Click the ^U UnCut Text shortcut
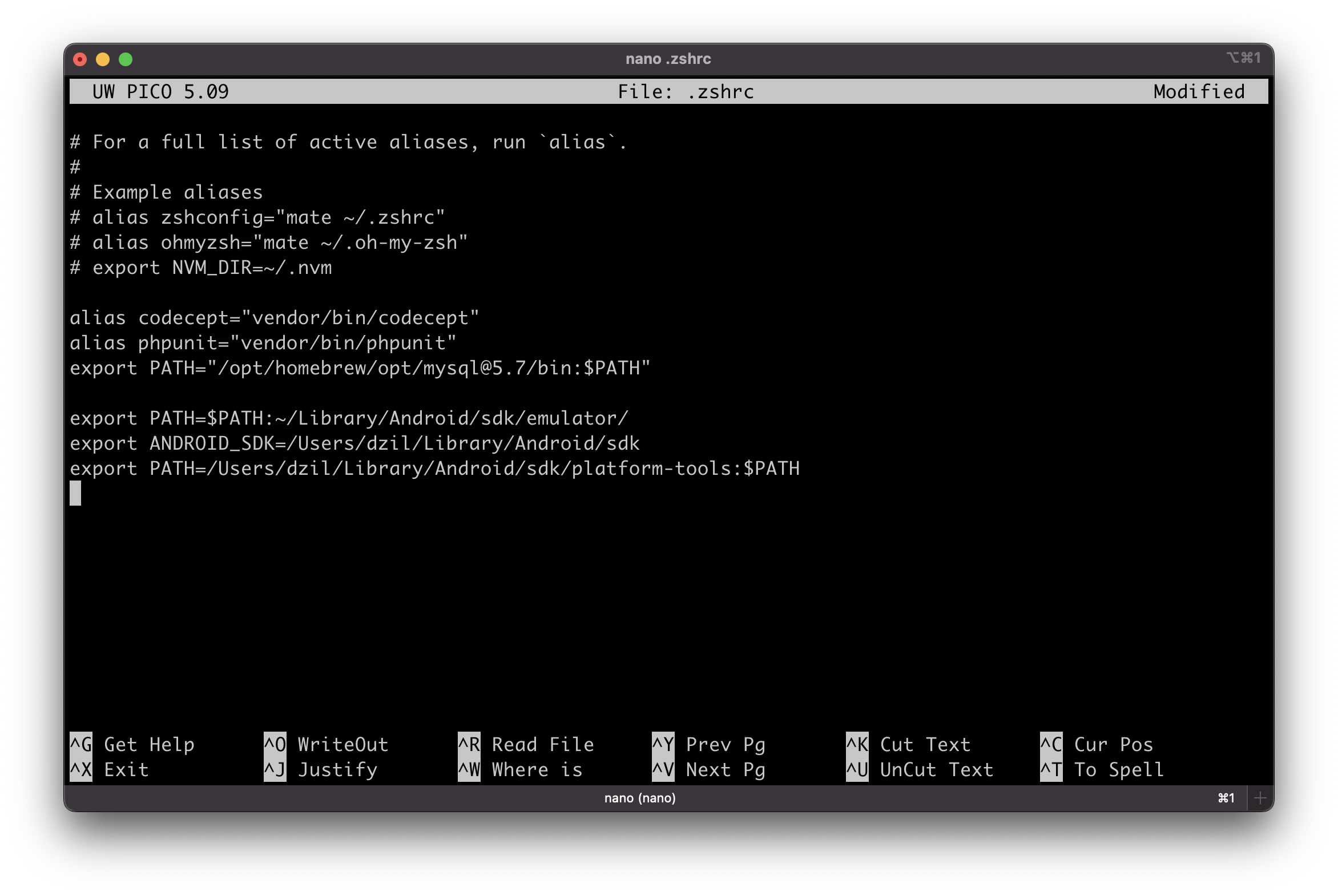1338x896 pixels. point(919,769)
